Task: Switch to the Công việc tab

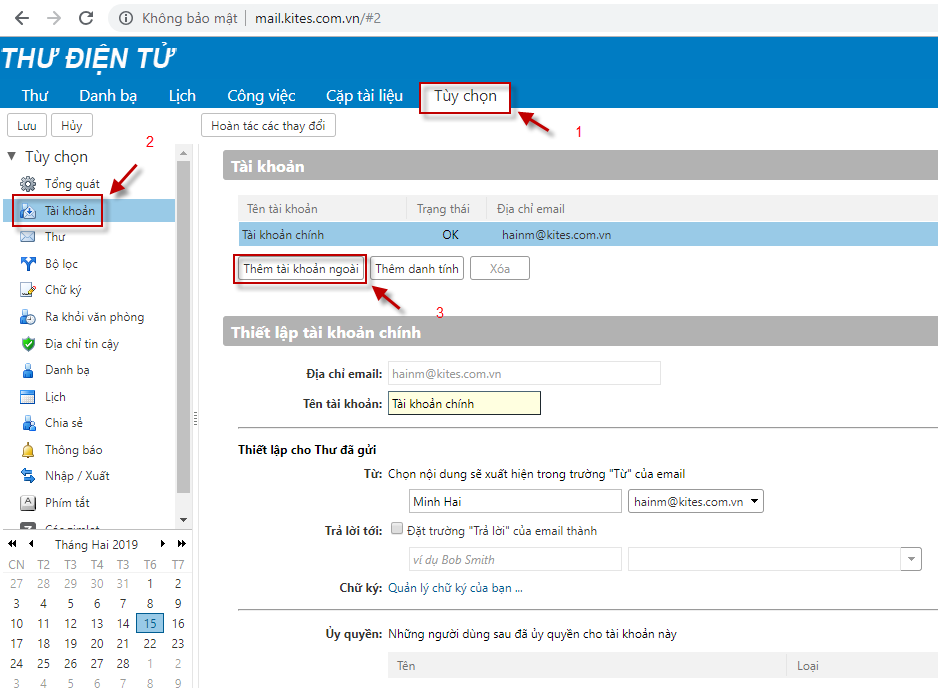Action: pyautogui.click(x=260, y=95)
